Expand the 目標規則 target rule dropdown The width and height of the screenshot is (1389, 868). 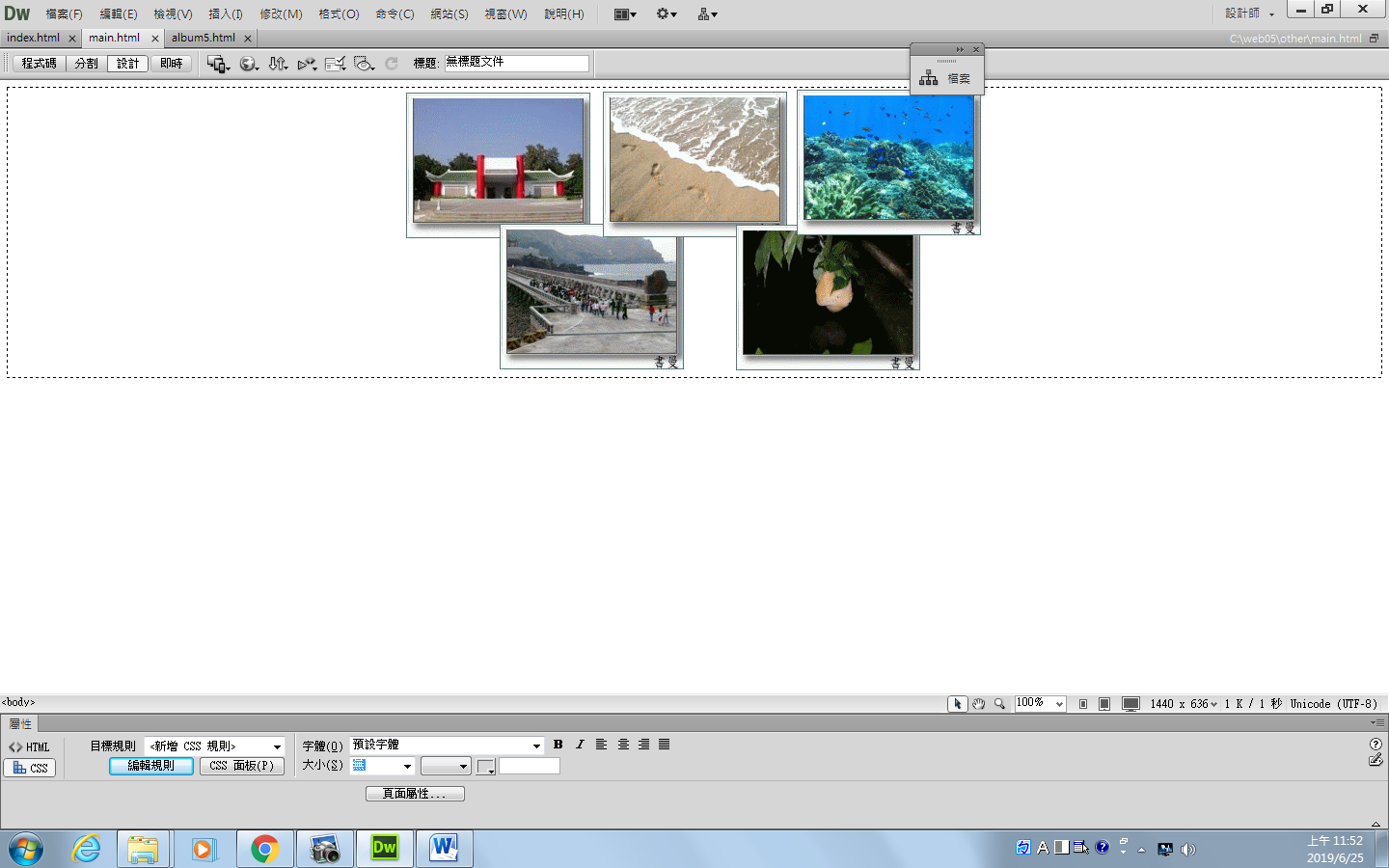point(277,746)
